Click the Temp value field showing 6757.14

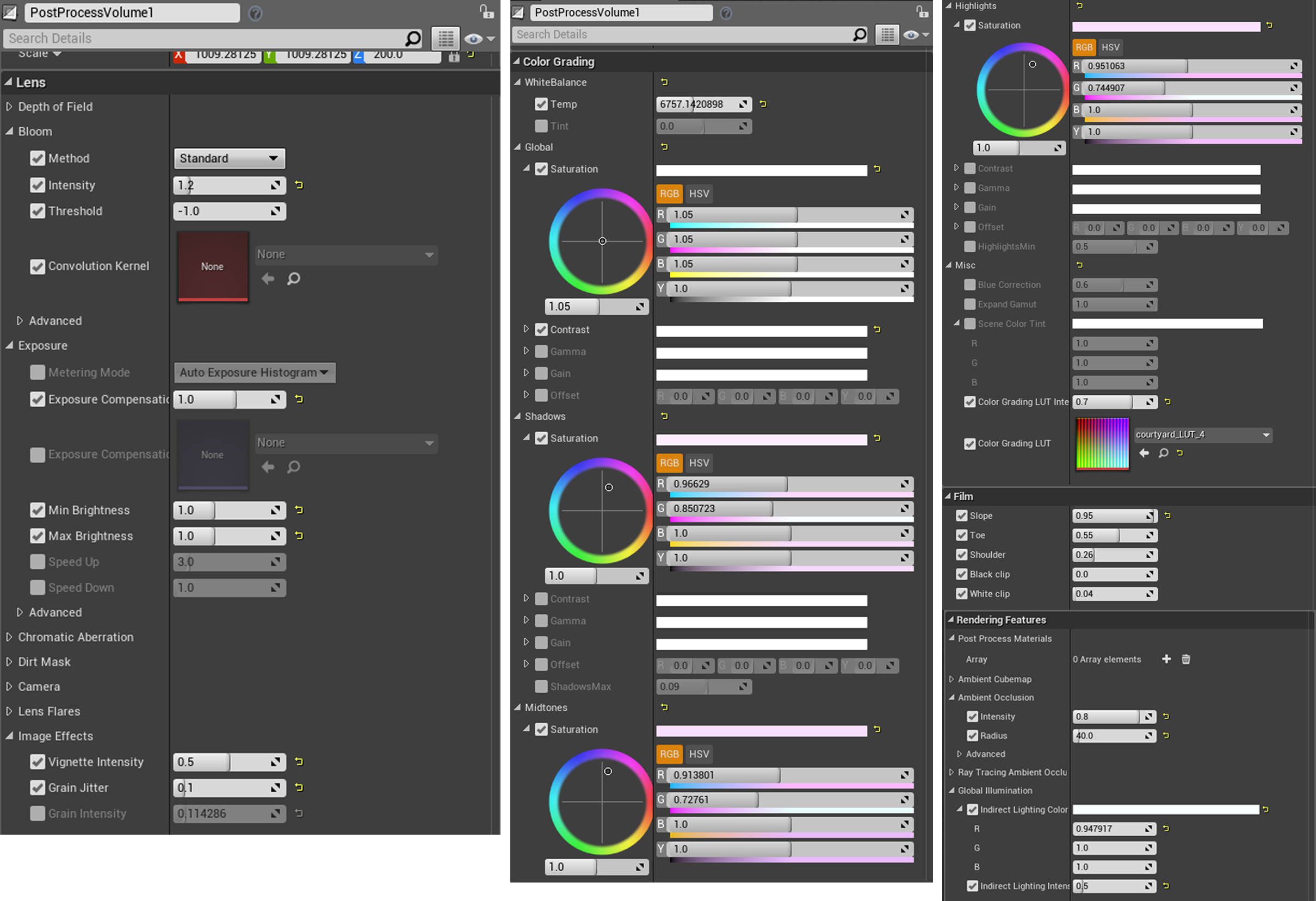tap(697, 104)
